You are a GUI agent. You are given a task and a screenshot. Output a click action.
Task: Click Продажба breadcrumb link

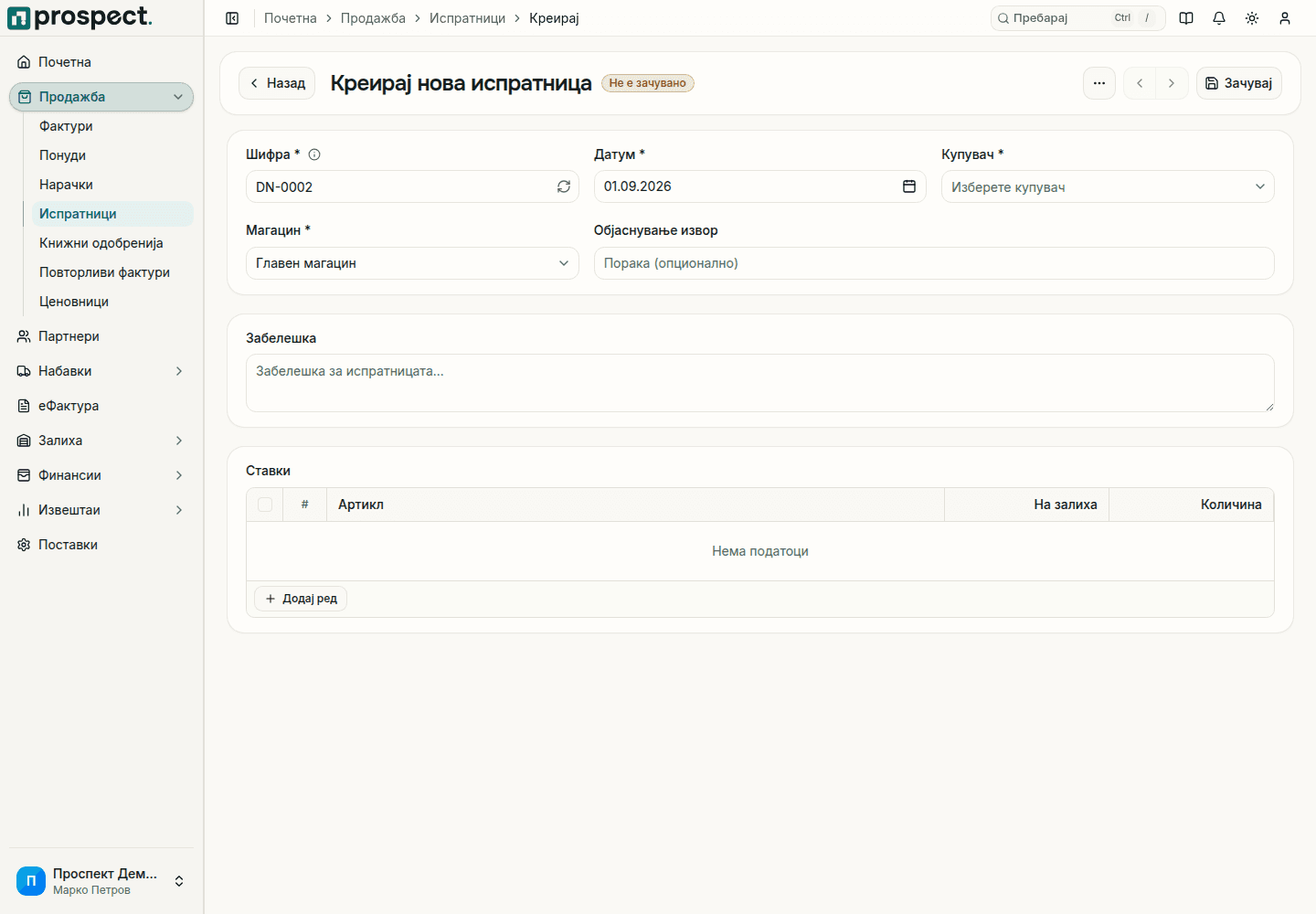(x=373, y=18)
